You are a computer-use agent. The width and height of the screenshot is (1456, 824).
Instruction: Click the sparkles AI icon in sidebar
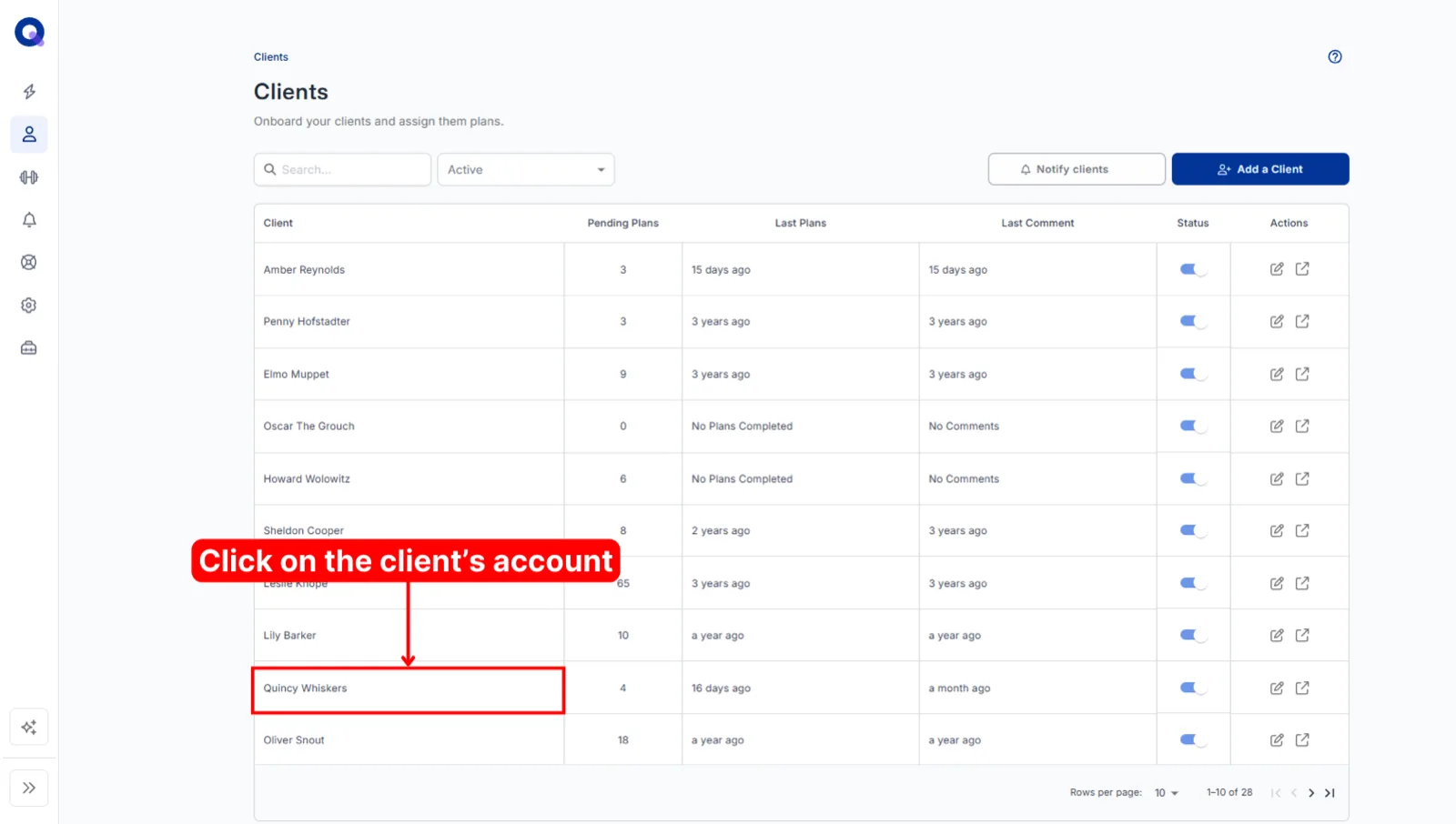[29, 727]
